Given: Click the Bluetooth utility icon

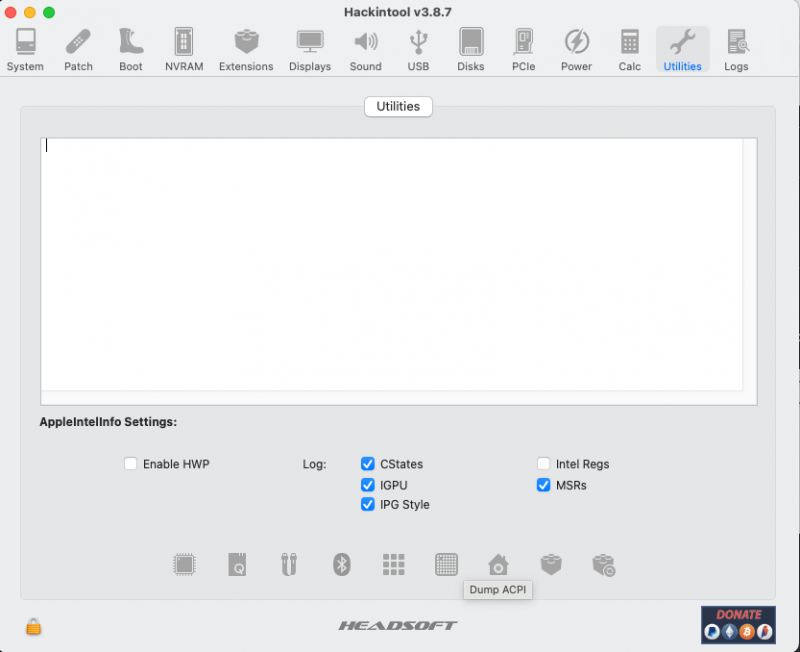Looking at the screenshot, I should point(341,564).
